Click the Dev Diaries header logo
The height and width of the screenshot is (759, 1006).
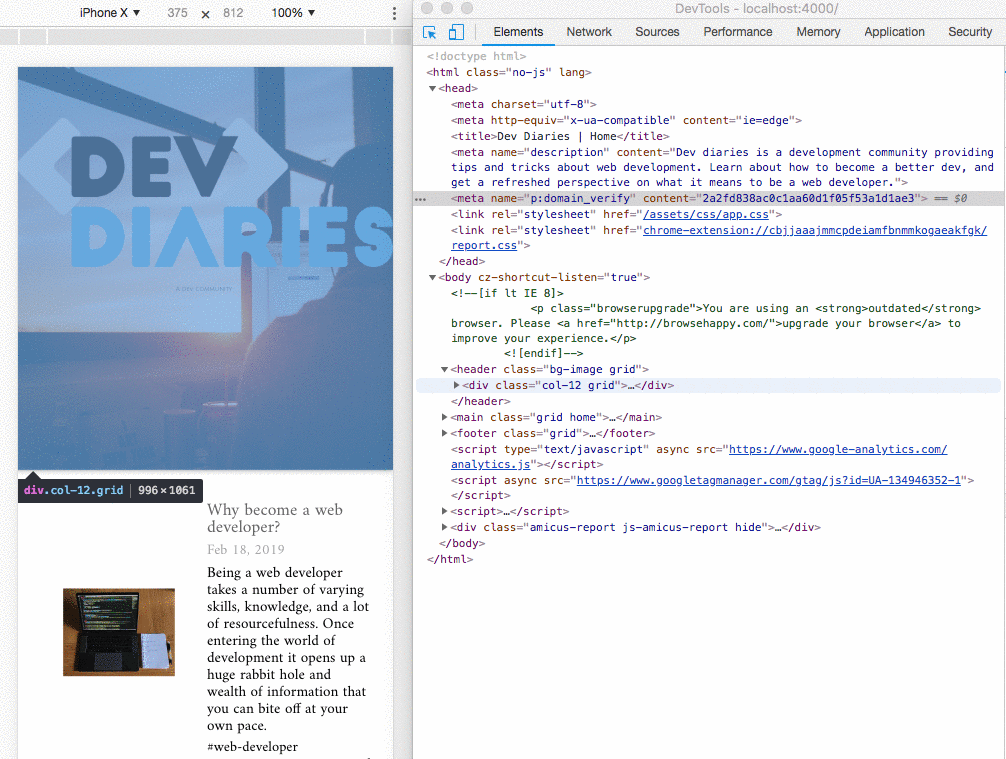pyautogui.click(x=205, y=202)
